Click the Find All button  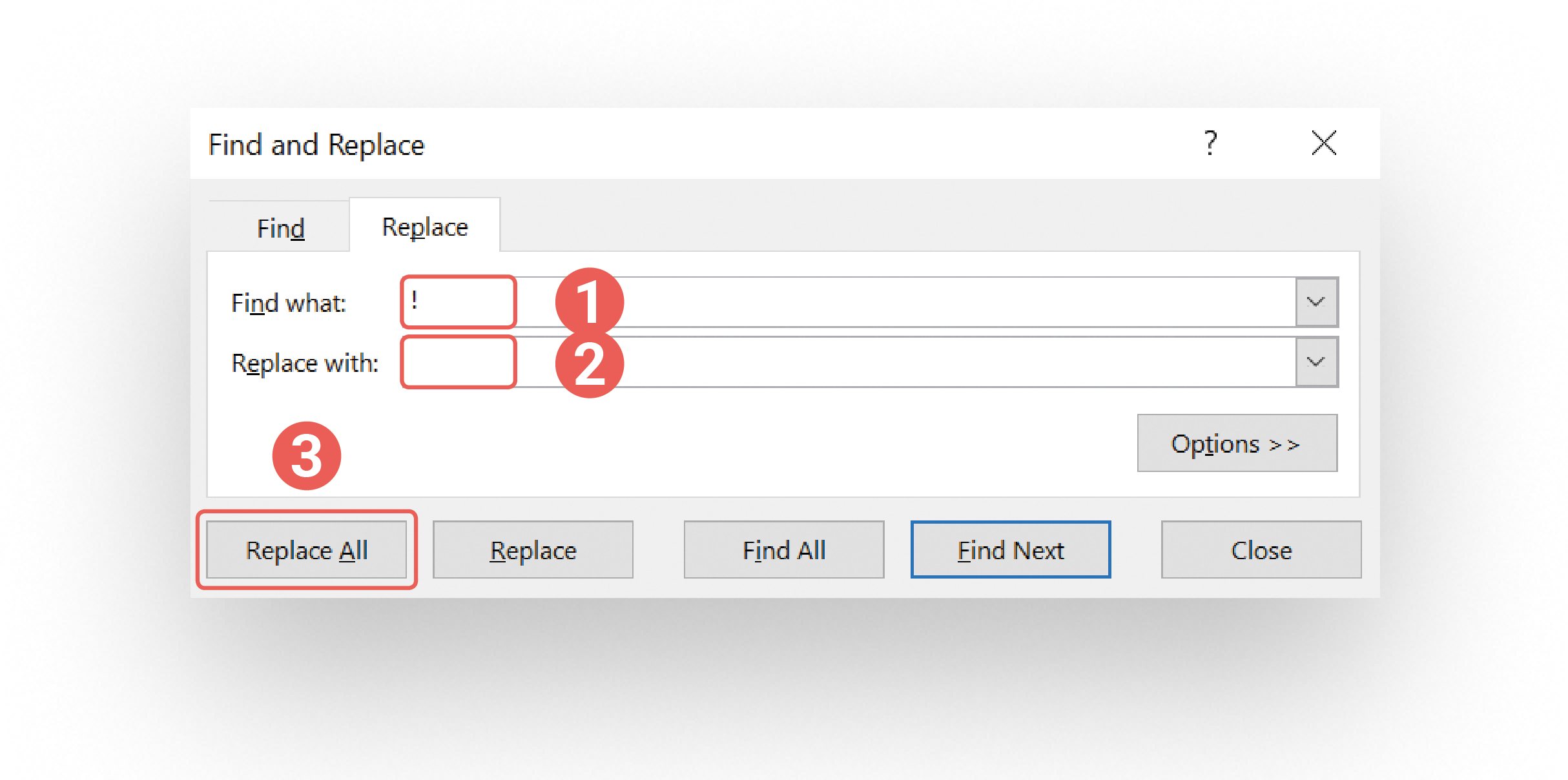pyautogui.click(x=784, y=550)
